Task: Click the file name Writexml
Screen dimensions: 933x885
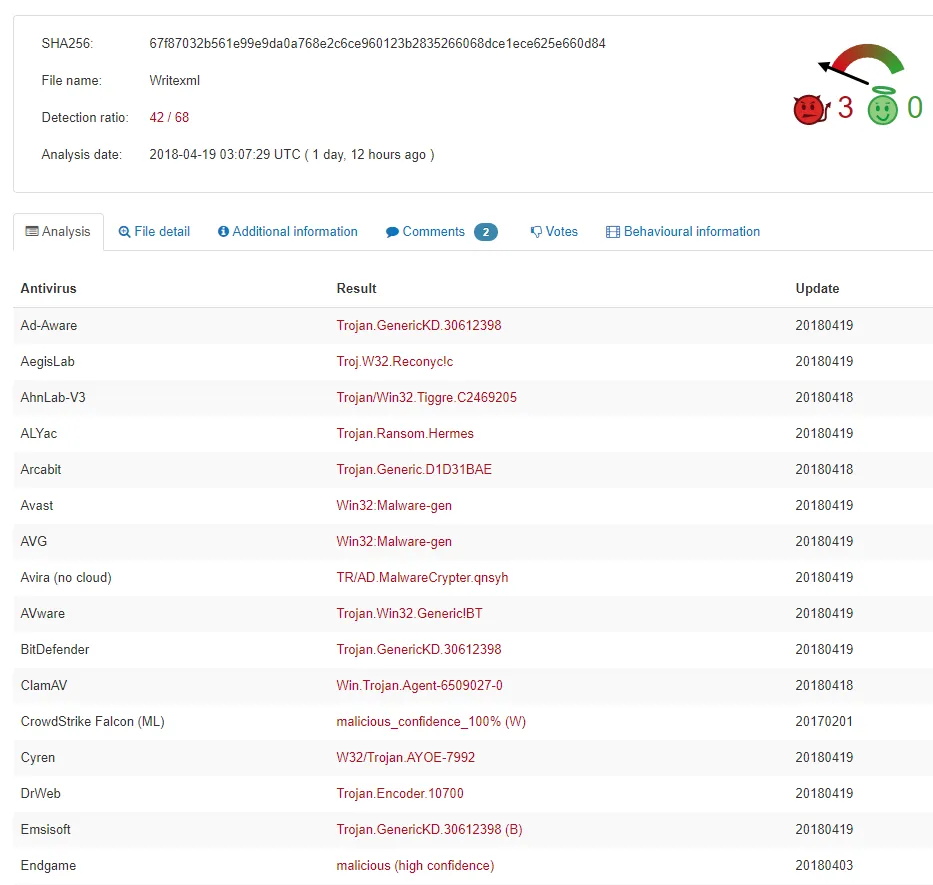Action: click(x=174, y=80)
